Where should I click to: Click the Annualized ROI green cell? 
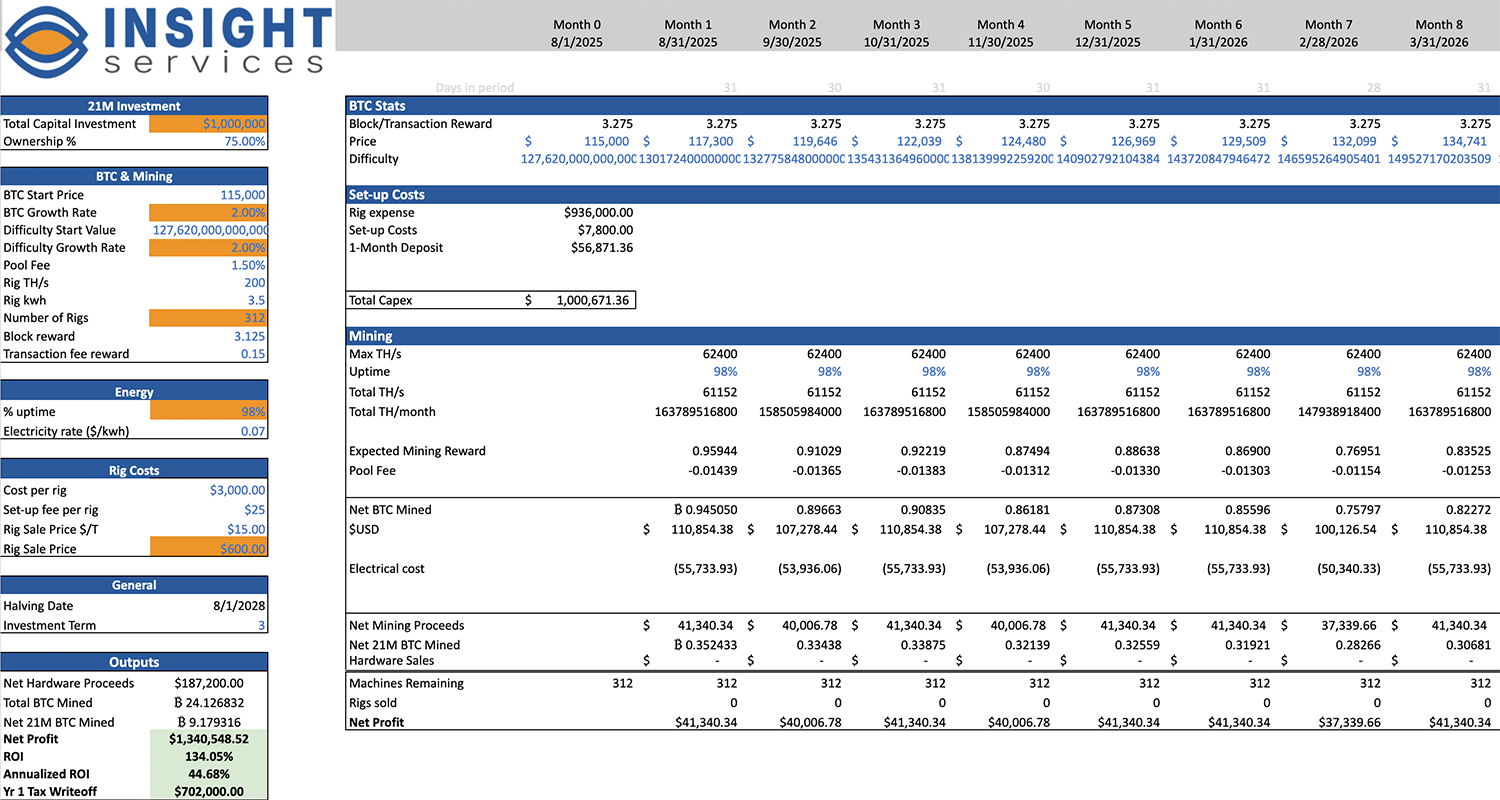[208, 774]
